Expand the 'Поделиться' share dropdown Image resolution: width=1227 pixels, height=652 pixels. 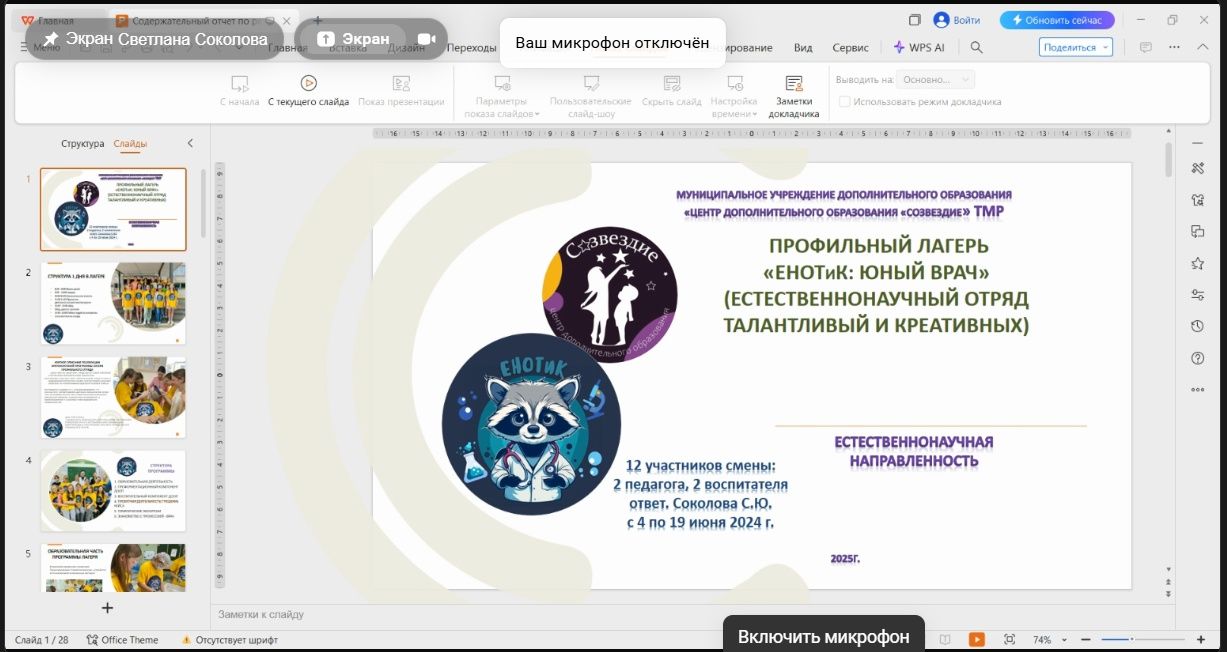coord(1103,47)
